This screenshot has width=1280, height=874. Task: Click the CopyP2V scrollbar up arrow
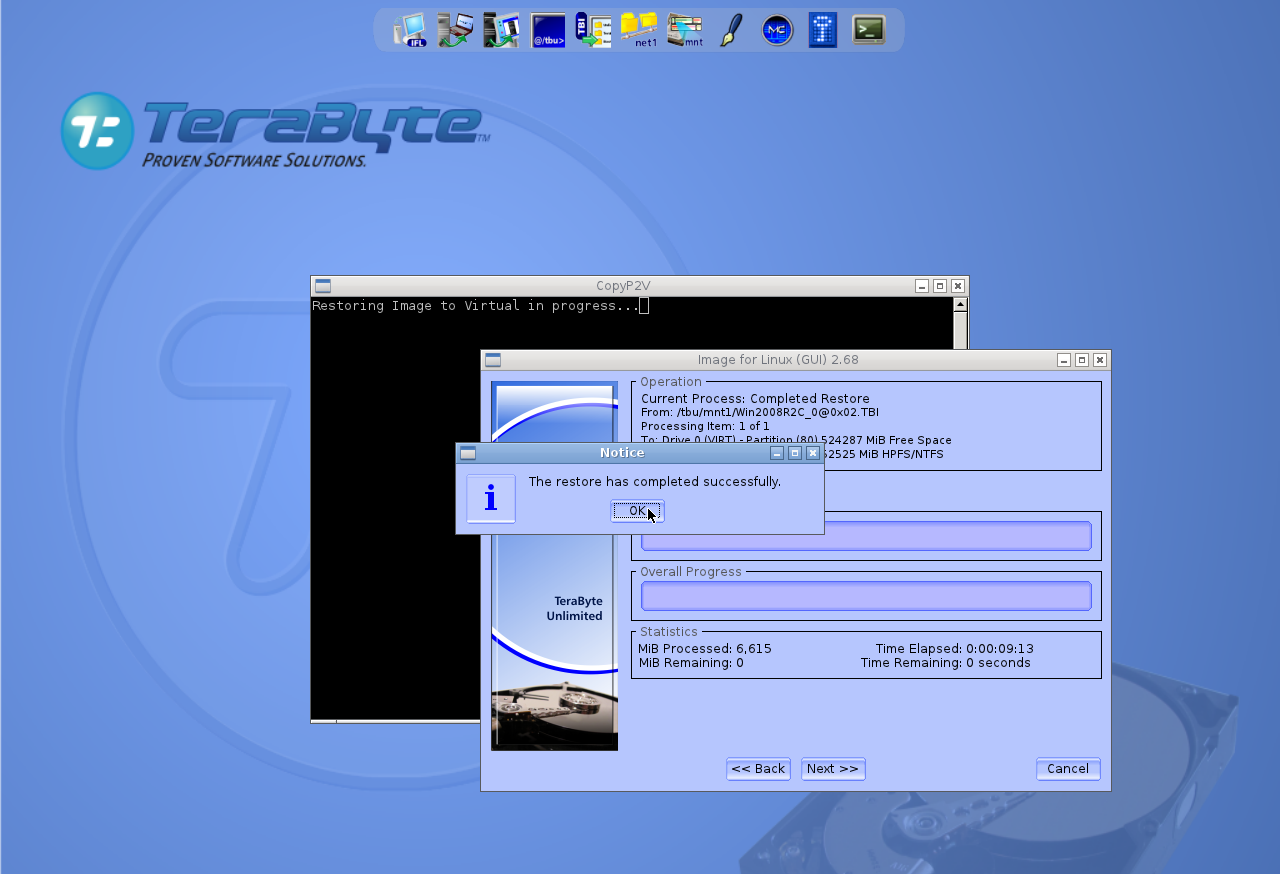tap(960, 305)
